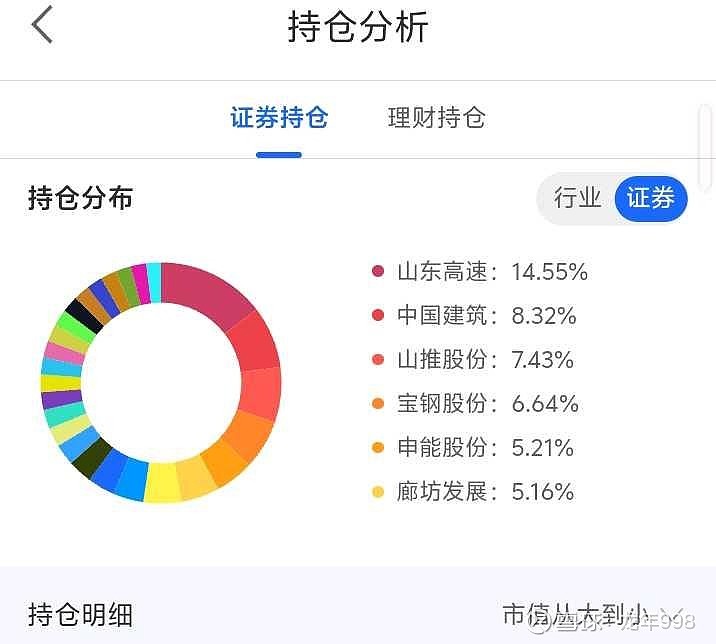Viewport: 716px width, 644px height.
Task: Click the 持仓分析 page title
Action: 358,27
